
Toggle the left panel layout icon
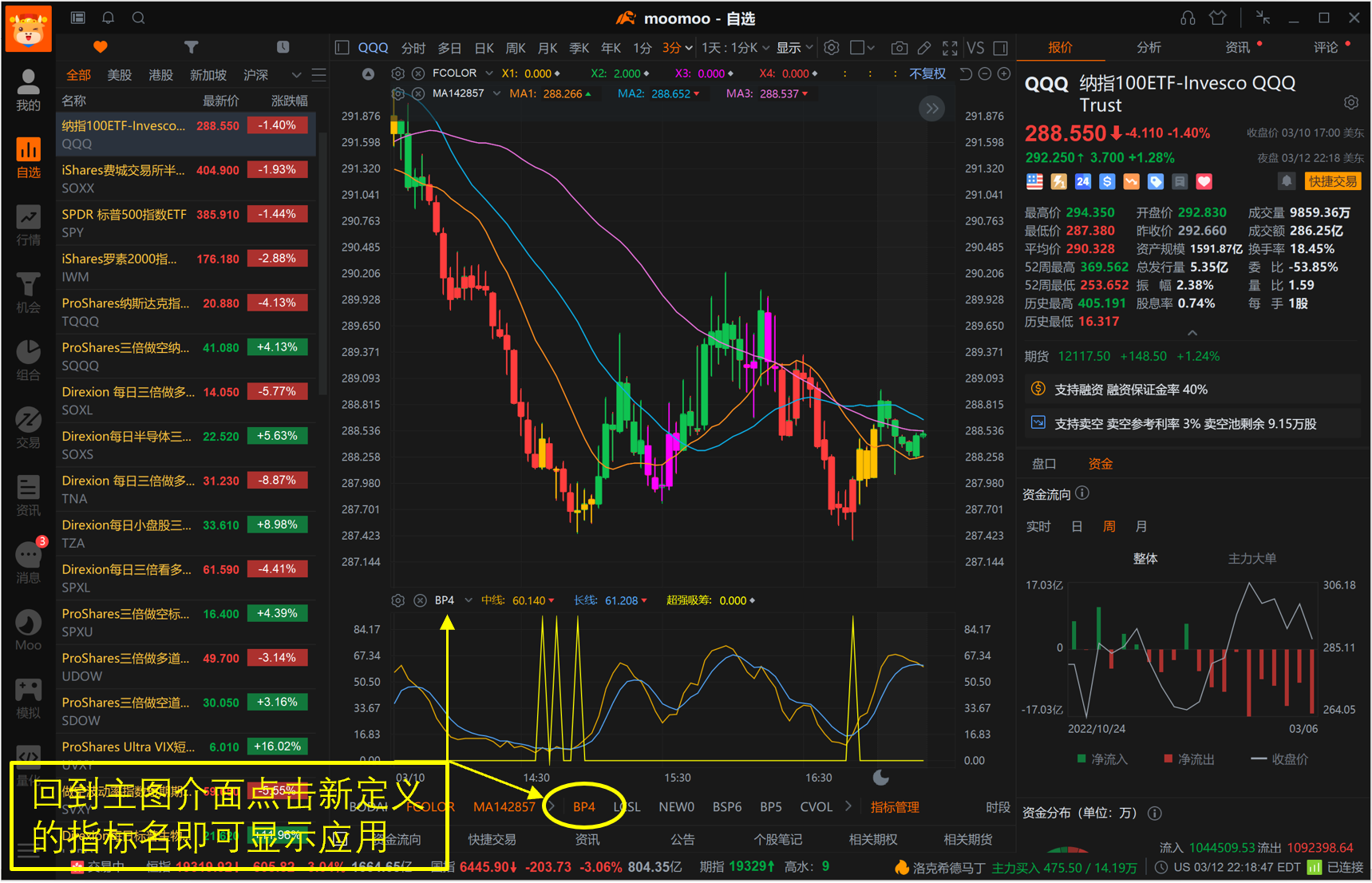pos(342,48)
